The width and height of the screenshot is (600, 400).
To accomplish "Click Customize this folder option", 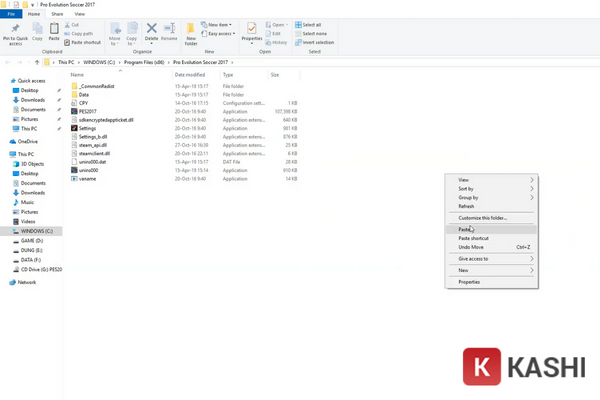I will pos(491,218).
